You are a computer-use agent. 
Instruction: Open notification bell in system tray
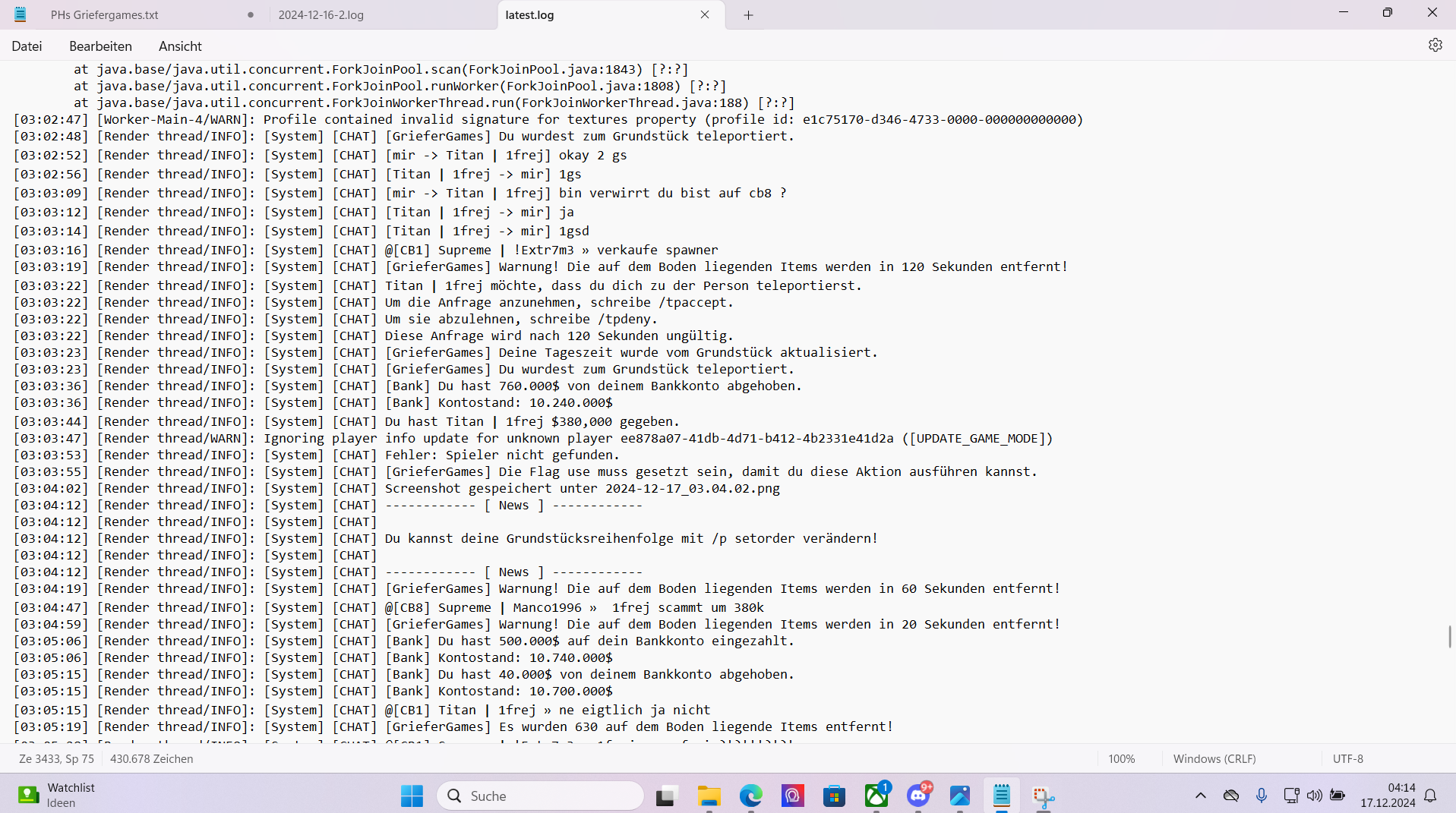(x=1430, y=795)
